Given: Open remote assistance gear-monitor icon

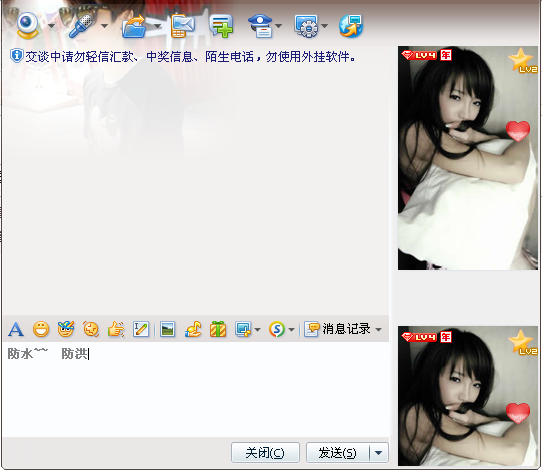Looking at the screenshot, I should click(x=307, y=26).
